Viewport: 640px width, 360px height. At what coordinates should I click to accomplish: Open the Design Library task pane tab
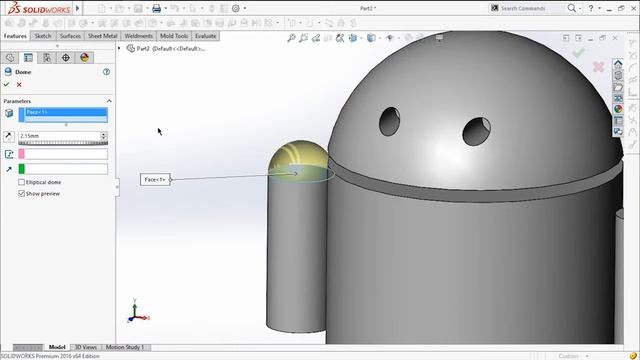coord(618,76)
